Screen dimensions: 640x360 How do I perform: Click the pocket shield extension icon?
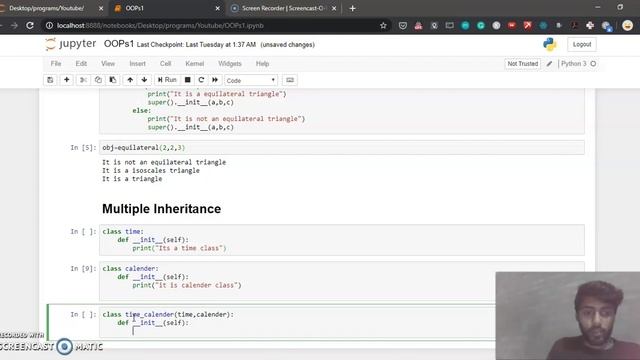(x=403, y=25)
